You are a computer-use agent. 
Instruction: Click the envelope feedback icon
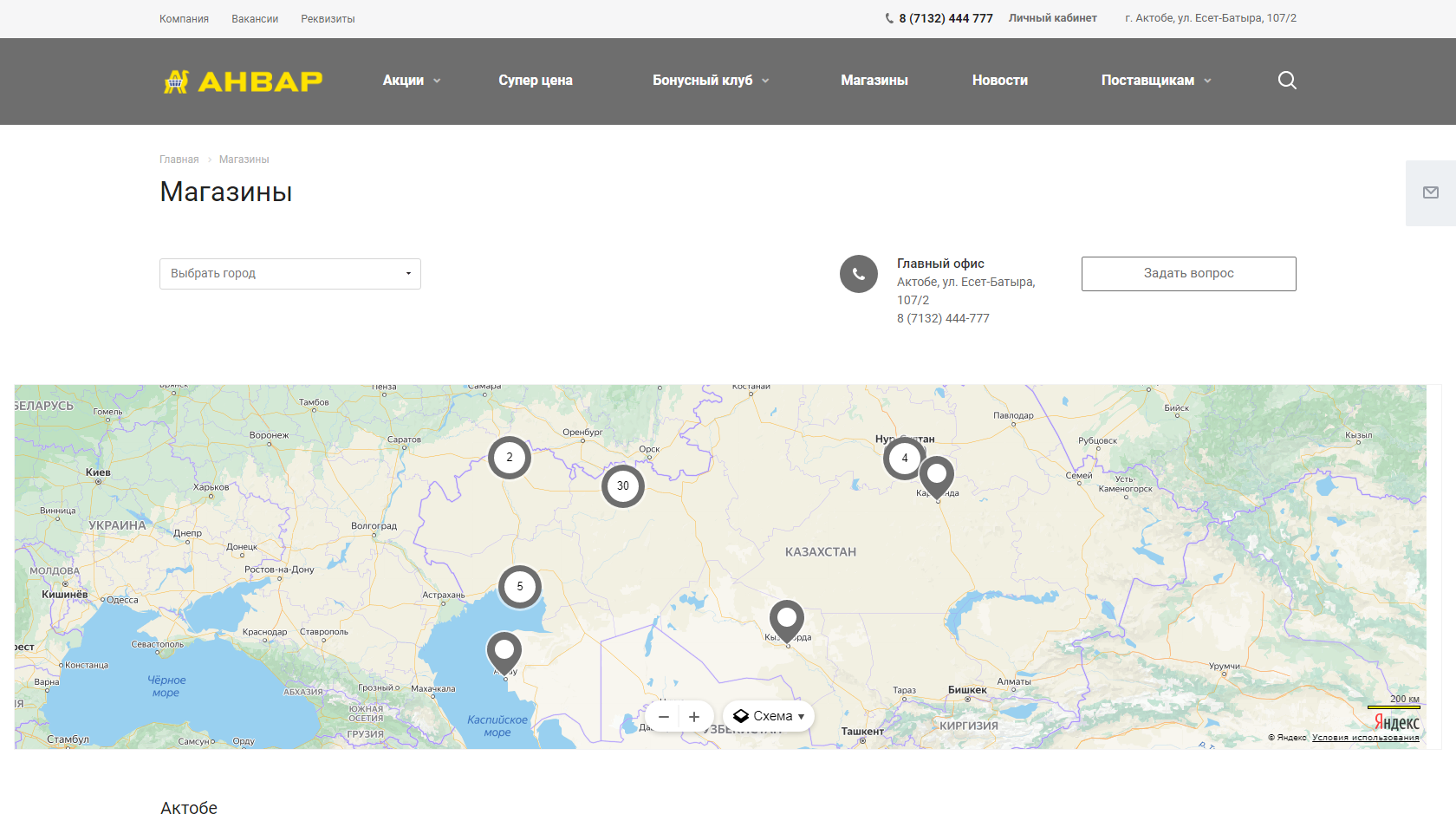click(1431, 192)
